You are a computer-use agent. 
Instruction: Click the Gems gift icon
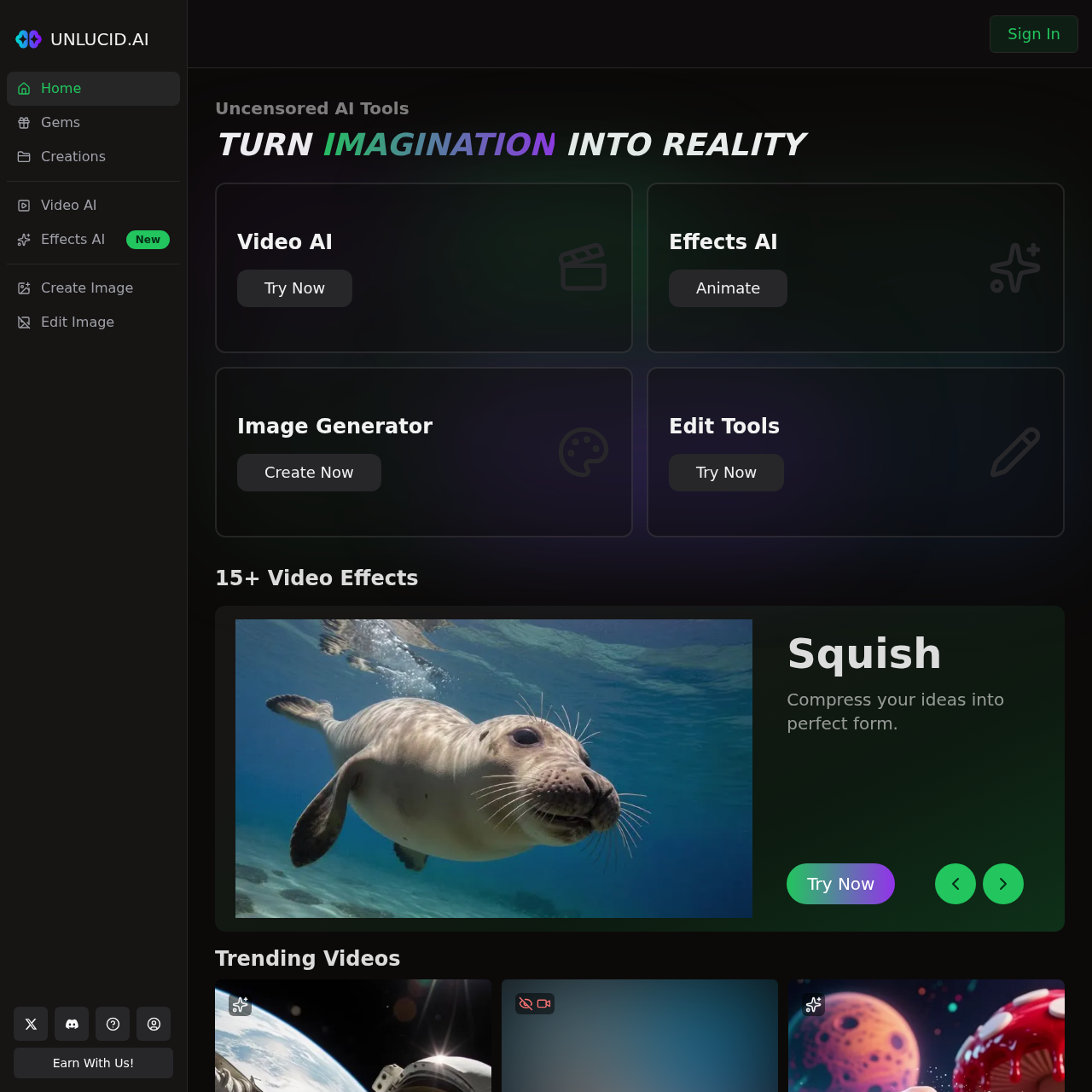[x=24, y=123]
